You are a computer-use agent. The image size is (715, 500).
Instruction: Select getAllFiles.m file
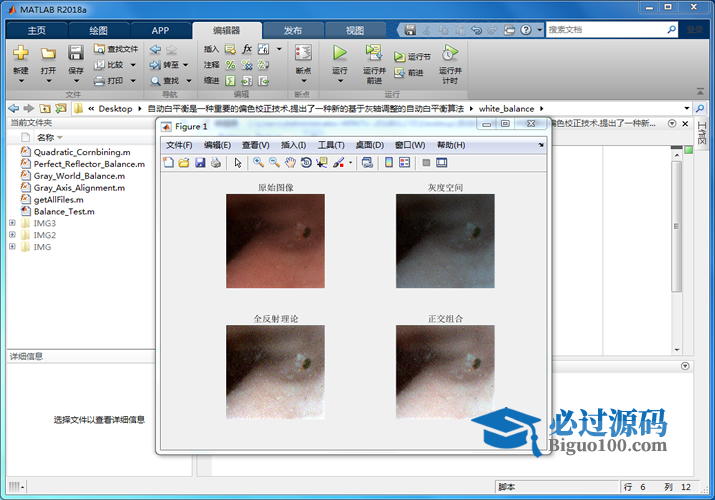58,199
